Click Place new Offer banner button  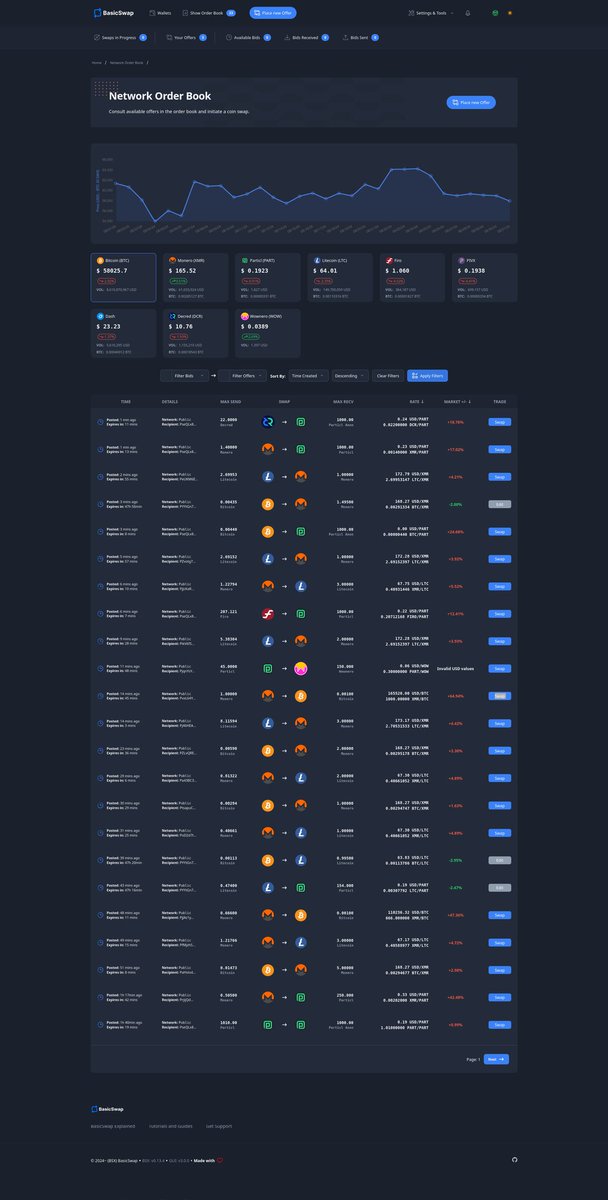471,102
